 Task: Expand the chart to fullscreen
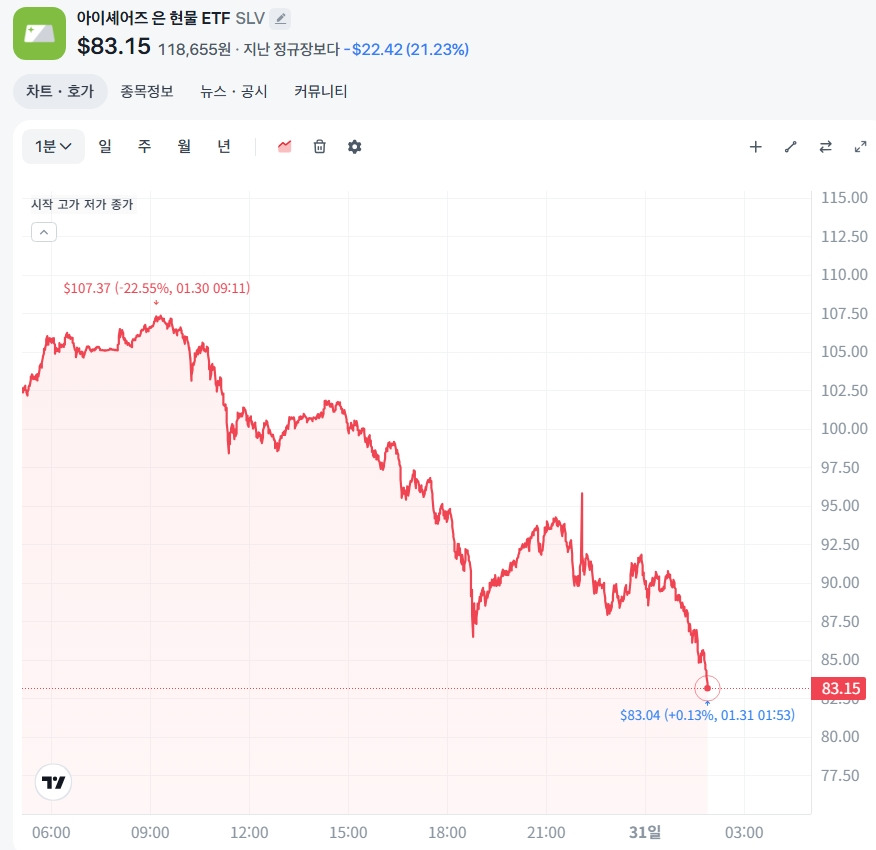860,146
